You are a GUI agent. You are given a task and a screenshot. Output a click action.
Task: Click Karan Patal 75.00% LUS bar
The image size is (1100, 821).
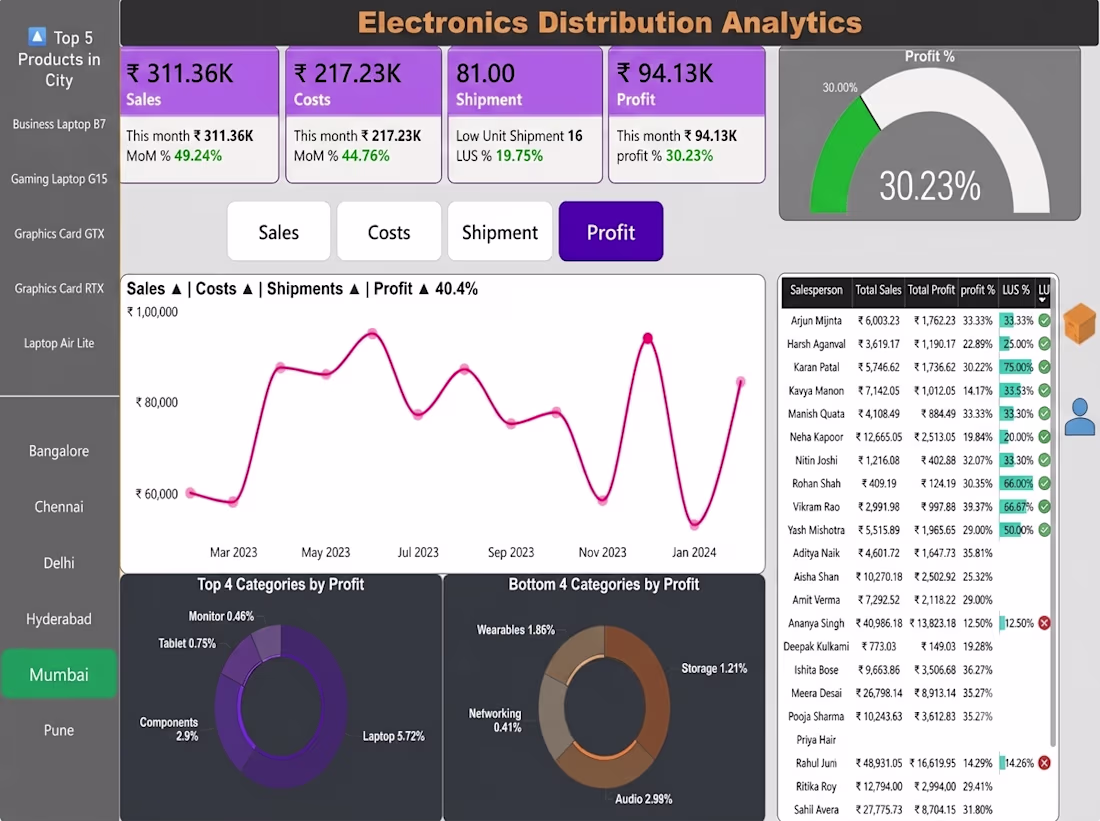1017,367
